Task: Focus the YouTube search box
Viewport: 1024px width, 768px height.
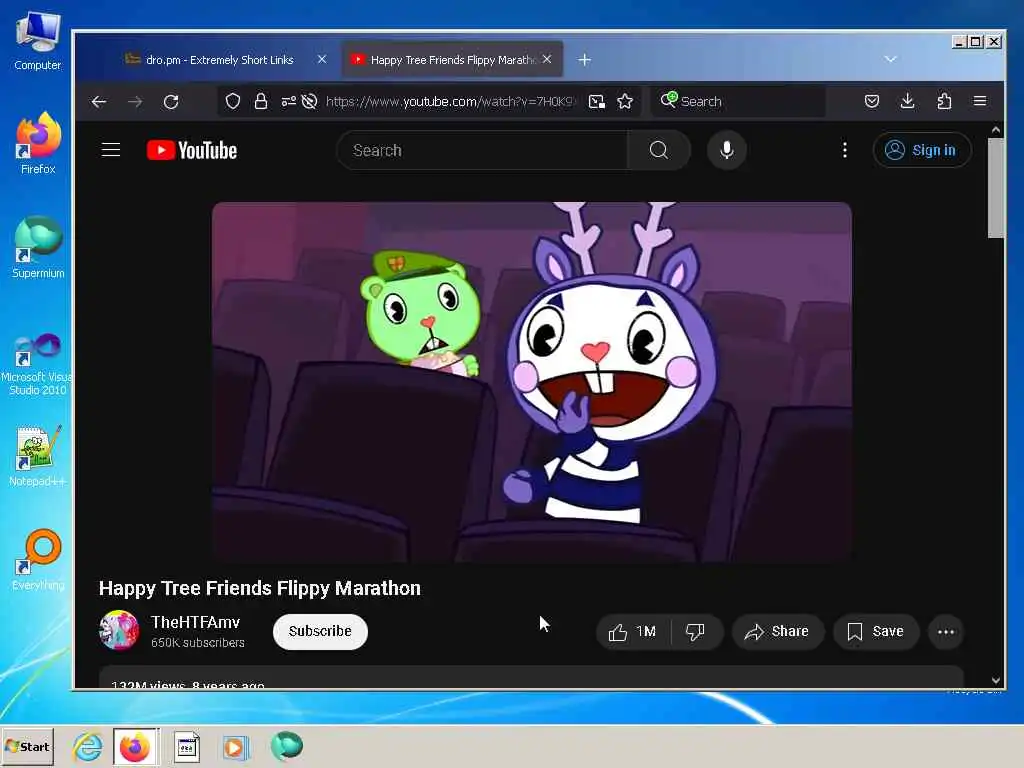Action: pos(482,150)
